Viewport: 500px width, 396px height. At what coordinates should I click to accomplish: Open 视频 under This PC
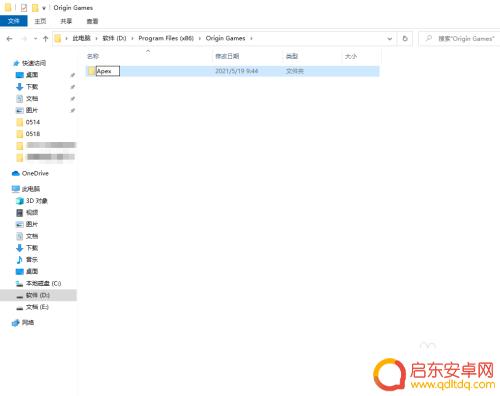pyautogui.click(x=32, y=212)
